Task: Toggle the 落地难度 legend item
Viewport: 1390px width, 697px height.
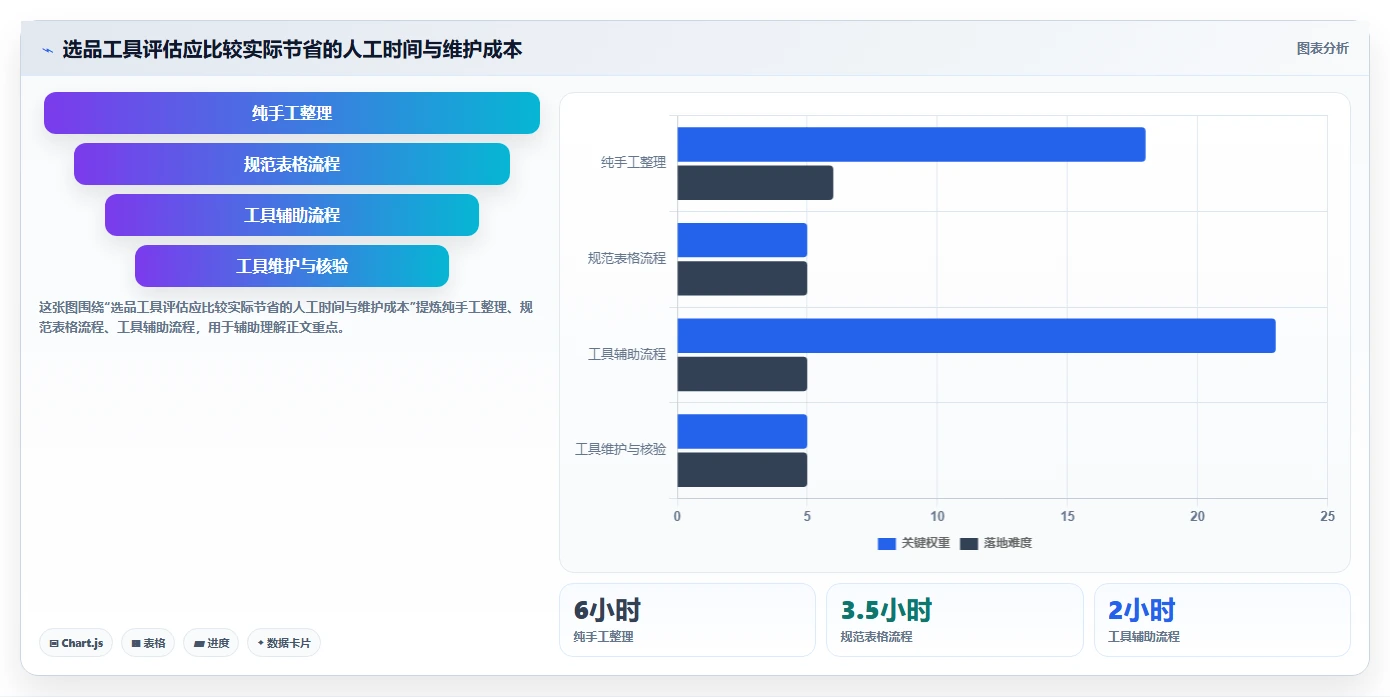Action: tap(996, 543)
